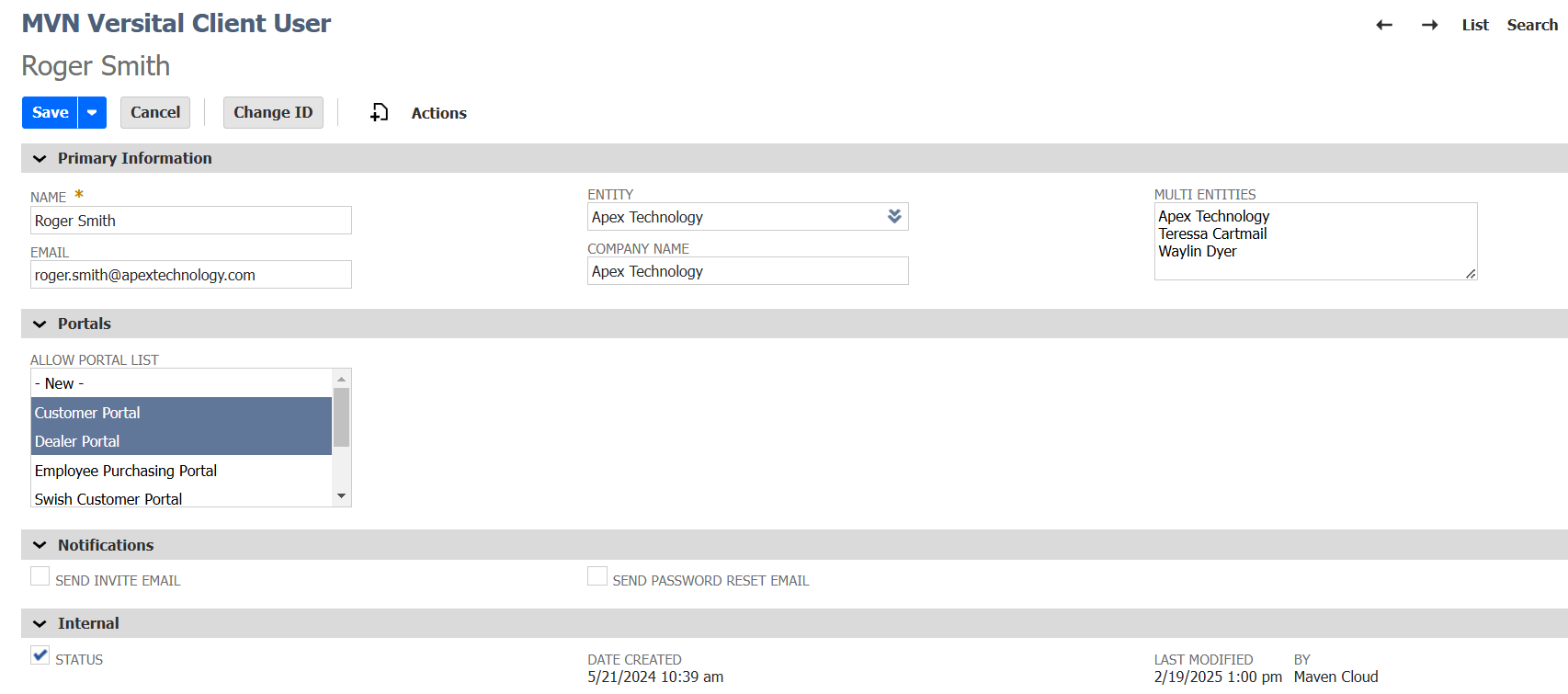The width and height of the screenshot is (1568, 694).
Task: Check the Send Password Reset Email box
Action: click(x=597, y=576)
